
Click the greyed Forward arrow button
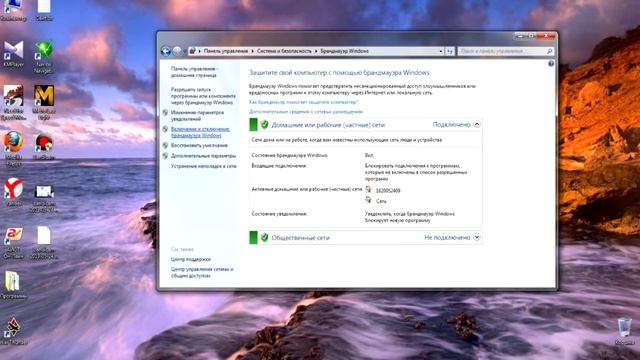click(x=177, y=51)
